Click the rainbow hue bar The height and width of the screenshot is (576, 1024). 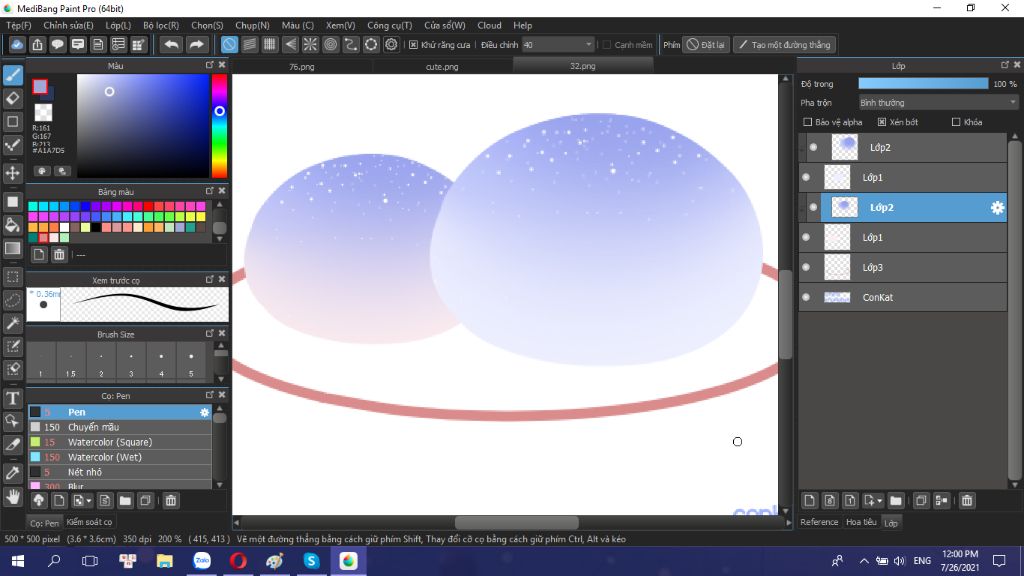point(219,125)
